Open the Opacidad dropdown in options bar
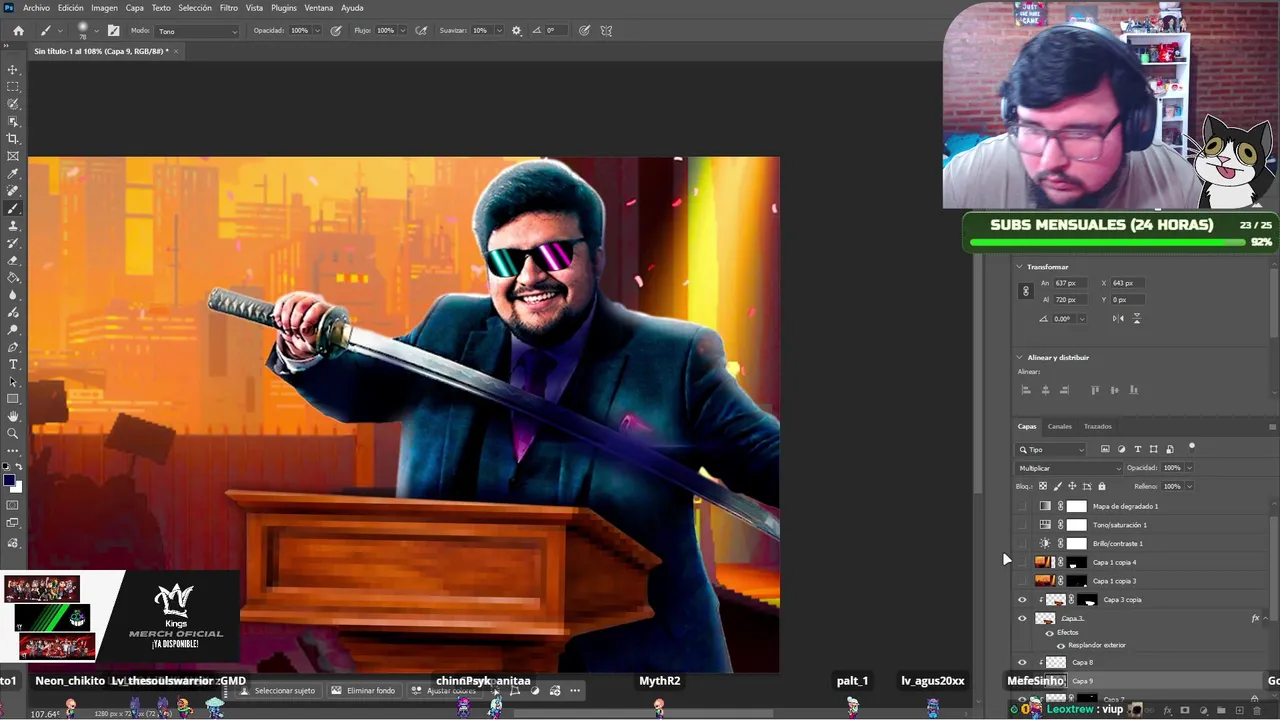This screenshot has width=1280, height=720. pyautogui.click(x=318, y=31)
